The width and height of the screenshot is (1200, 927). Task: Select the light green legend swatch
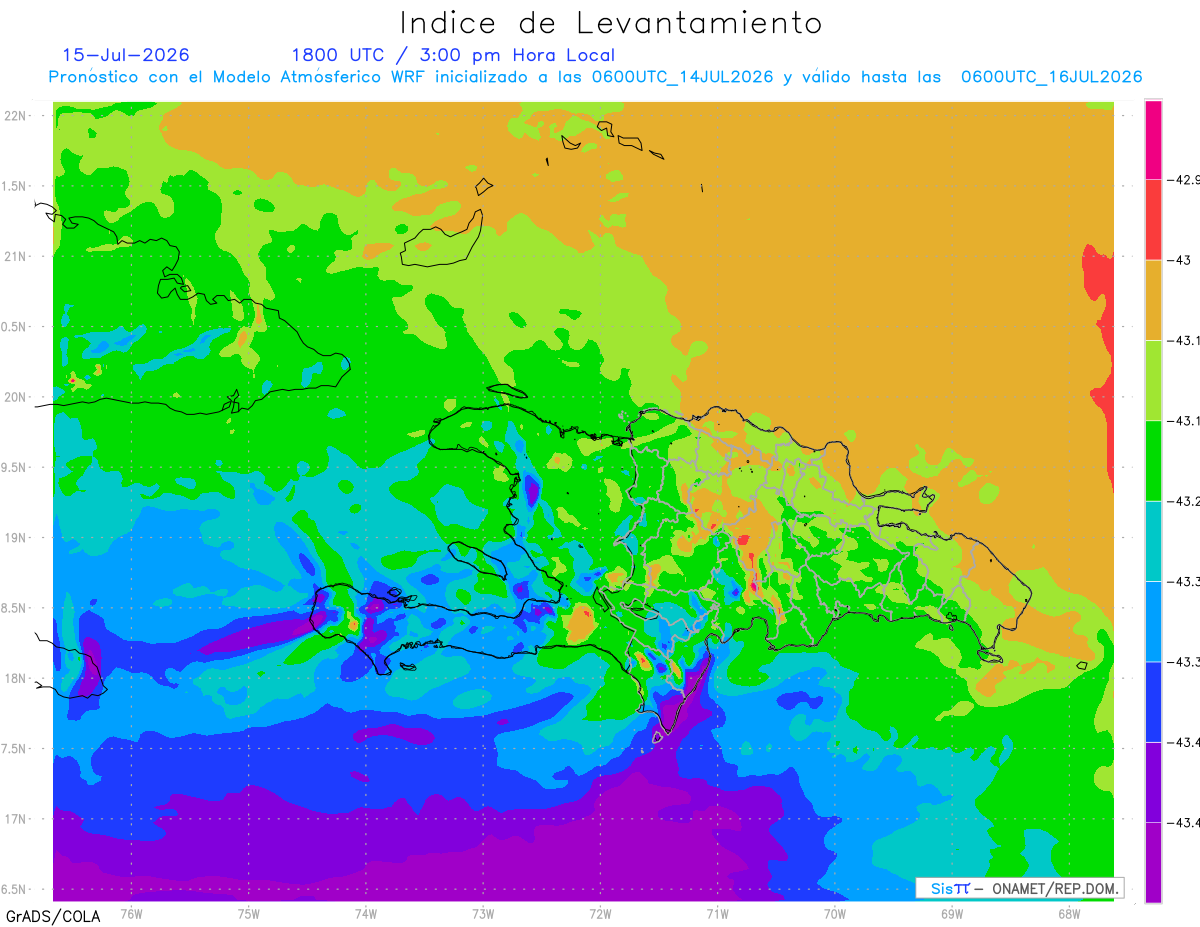tap(1153, 381)
